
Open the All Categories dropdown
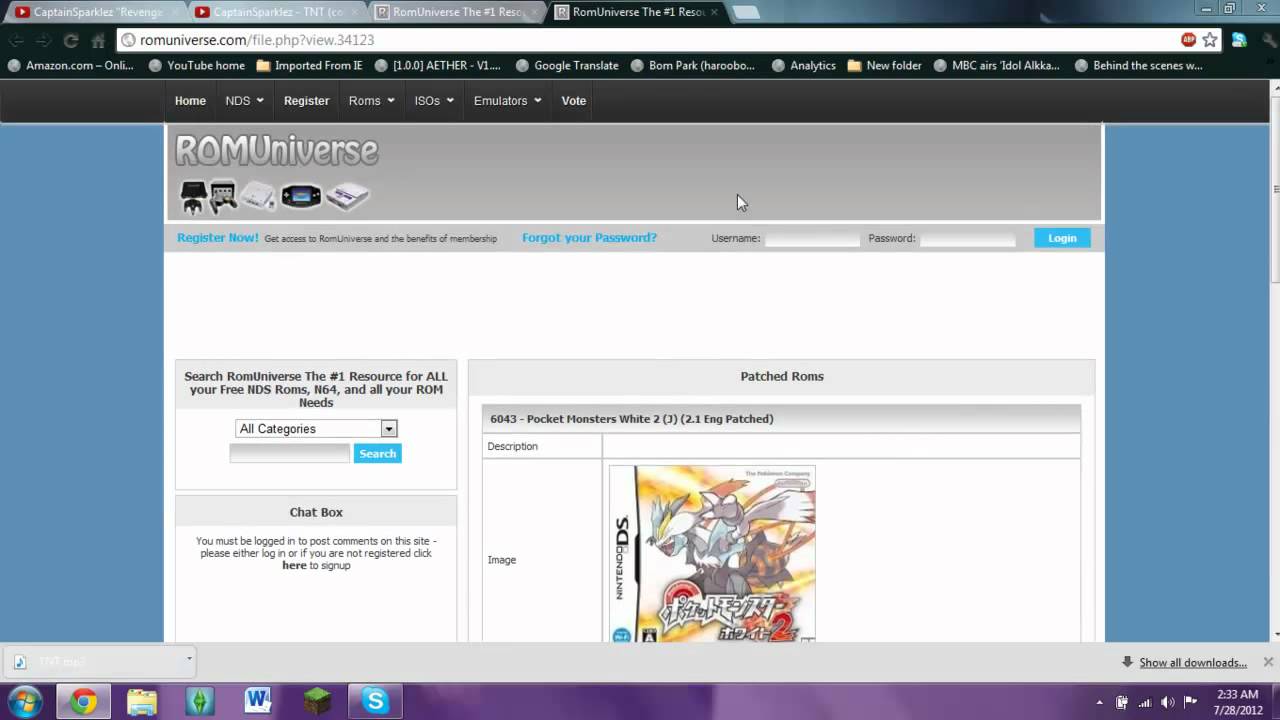tap(316, 429)
